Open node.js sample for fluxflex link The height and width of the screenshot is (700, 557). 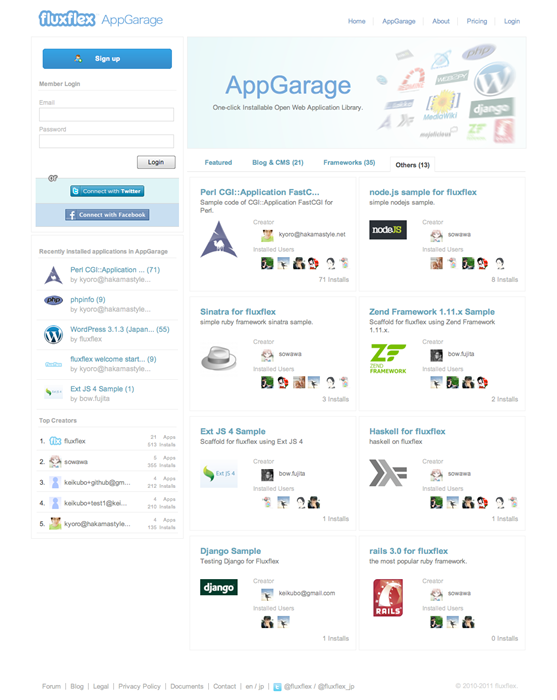point(423,192)
